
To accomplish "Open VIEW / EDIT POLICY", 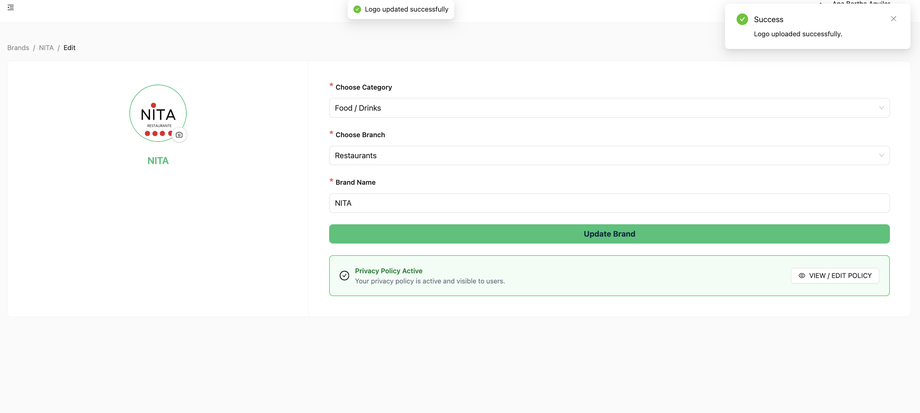I will pos(835,276).
